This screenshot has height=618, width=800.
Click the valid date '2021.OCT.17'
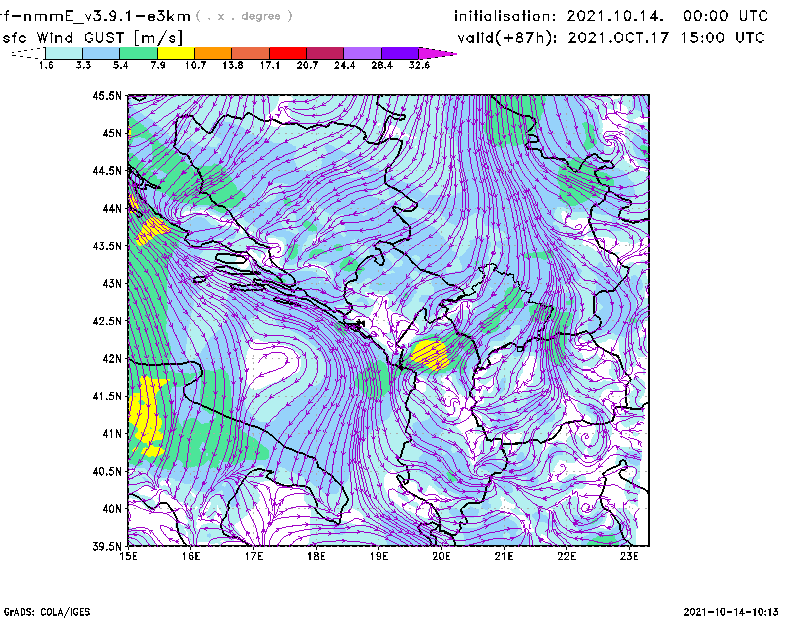pyautogui.click(x=618, y=38)
